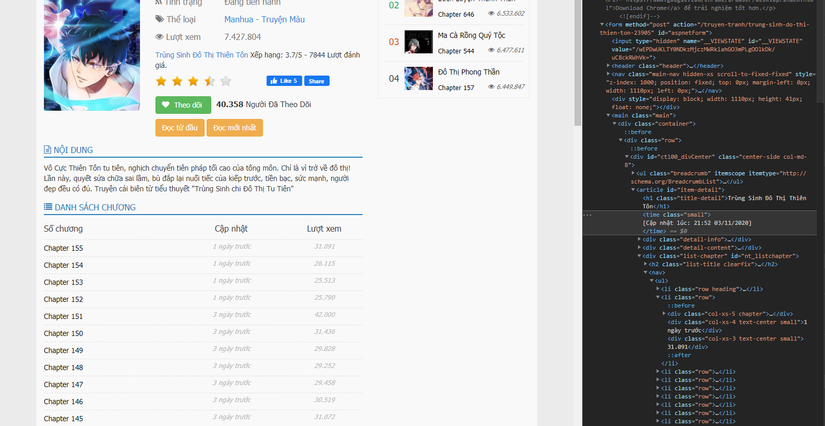
Task: Expand the div detail-info node
Action: [639, 239]
